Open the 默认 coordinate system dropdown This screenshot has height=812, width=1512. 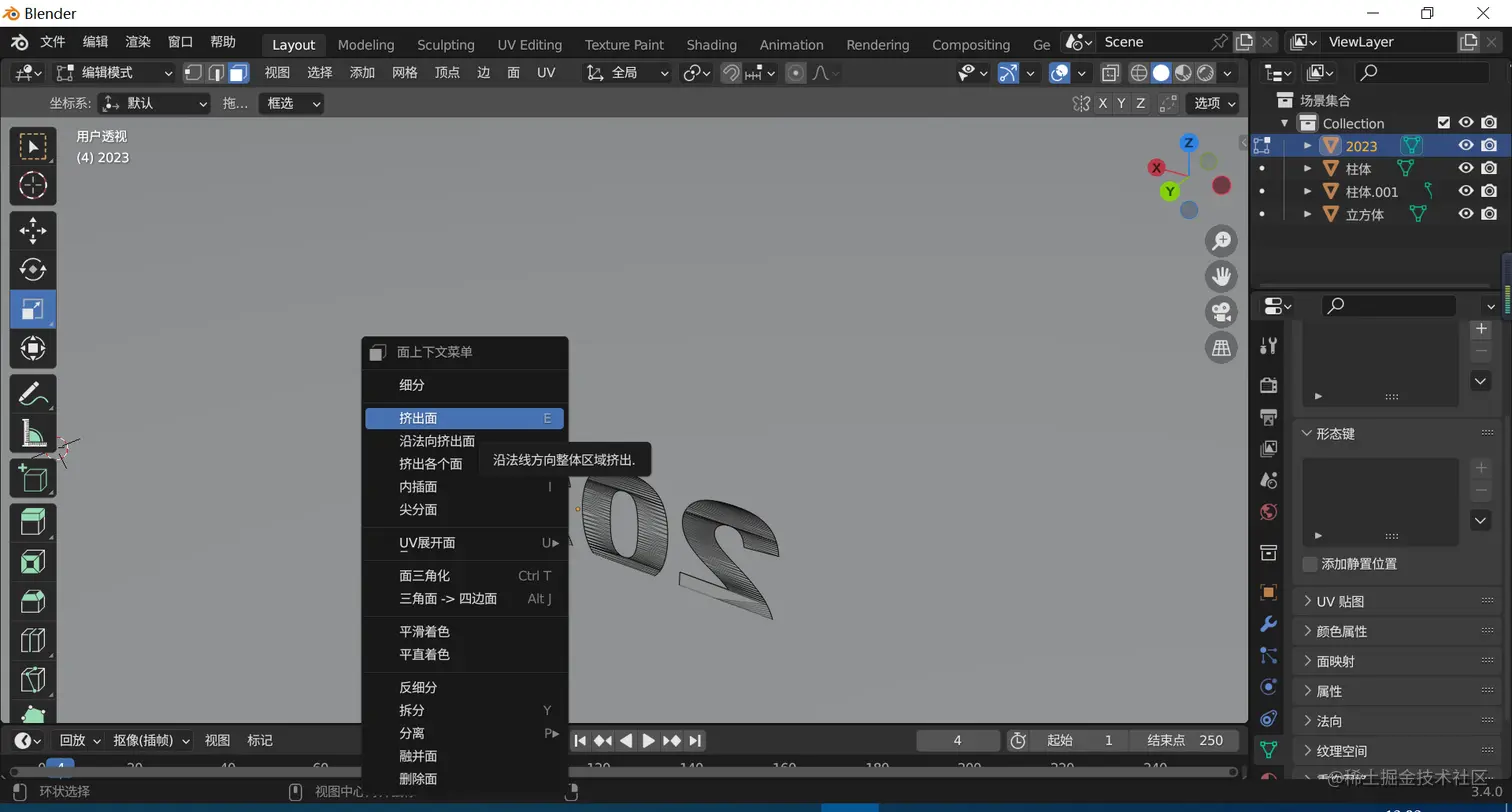click(155, 103)
